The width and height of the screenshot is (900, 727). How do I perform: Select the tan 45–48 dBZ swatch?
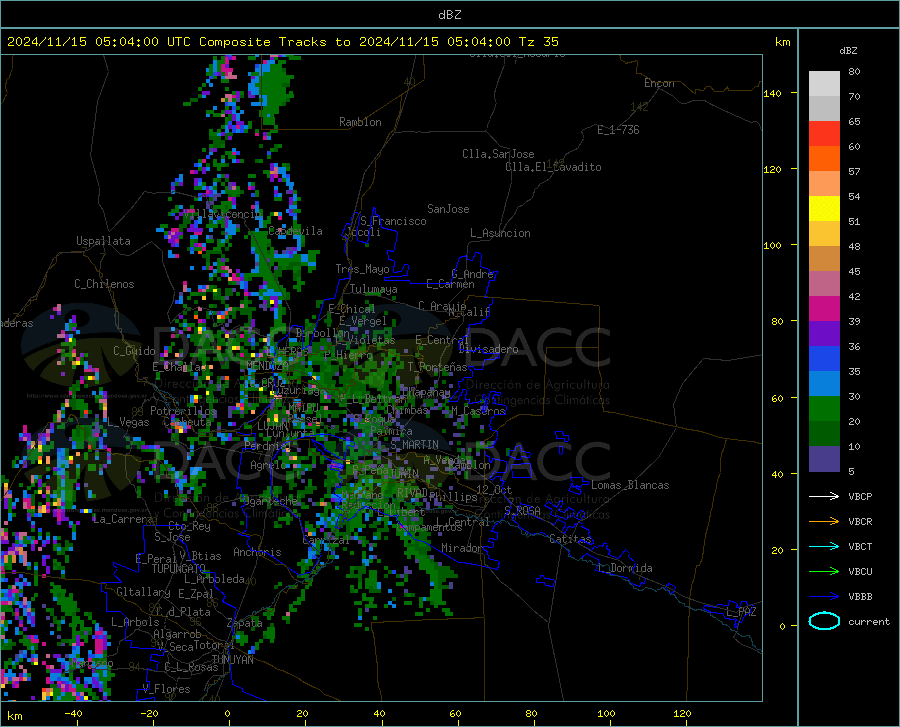point(824,259)
